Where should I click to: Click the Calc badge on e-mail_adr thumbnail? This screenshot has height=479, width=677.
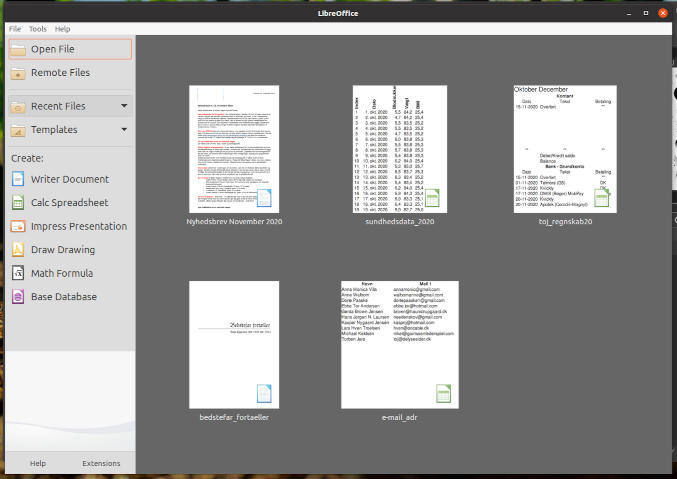[443, 393]
